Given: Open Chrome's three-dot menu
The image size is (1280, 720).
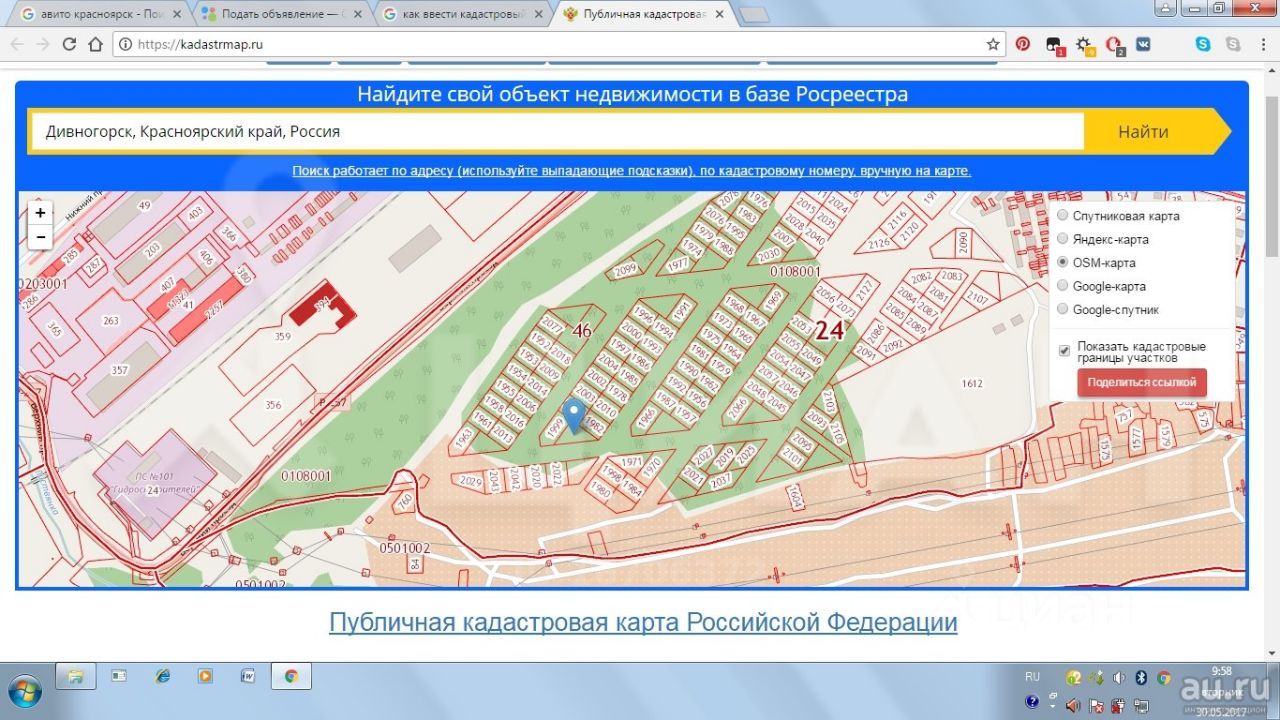Looking at the screenshot, I should [x=1262, y=44].
